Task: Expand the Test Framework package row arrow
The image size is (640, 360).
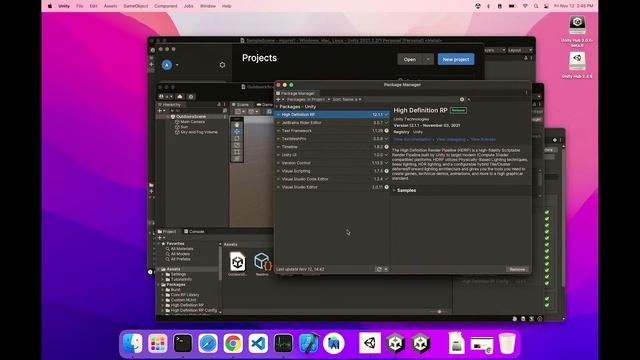Action: coord(278,131)
